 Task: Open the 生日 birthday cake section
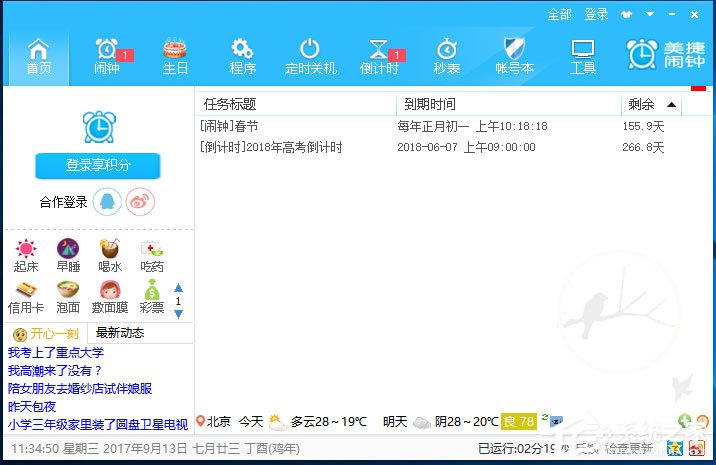click(175, 57)
